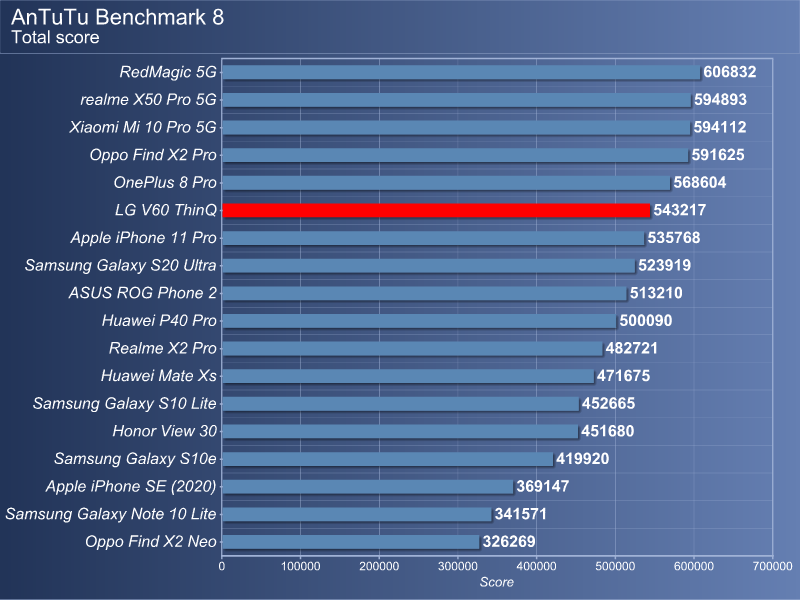This screenshot has height=600, width=800.
Task: Select the 'Huawei Mate Xs' label
Action: pos(159,376)
